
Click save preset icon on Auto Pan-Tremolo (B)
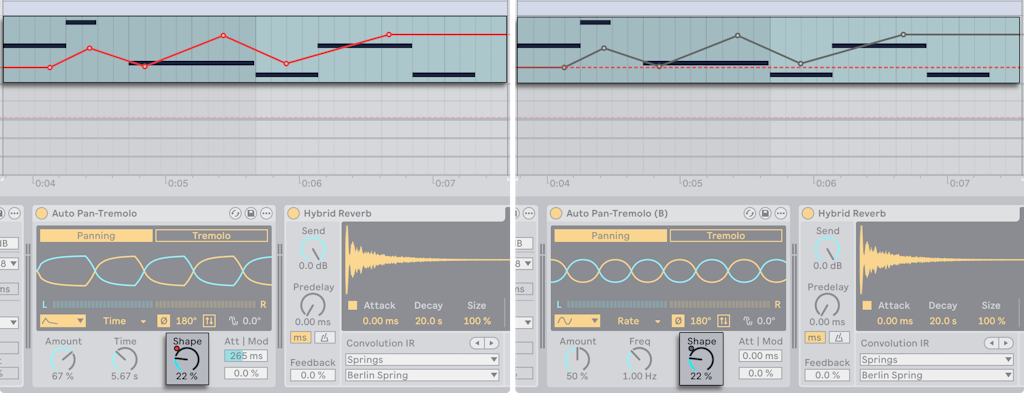pyautogui.click(x=765, y=213)
